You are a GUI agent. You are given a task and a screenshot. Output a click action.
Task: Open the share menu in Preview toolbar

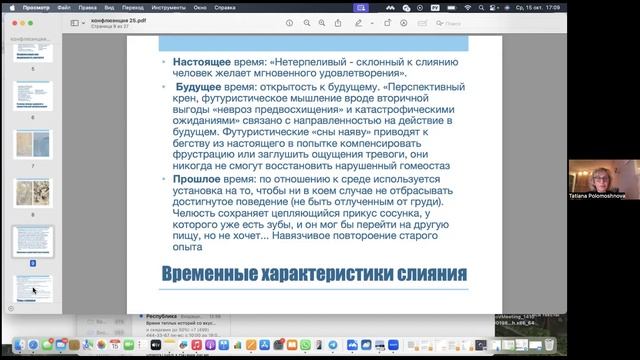[338, 23]
